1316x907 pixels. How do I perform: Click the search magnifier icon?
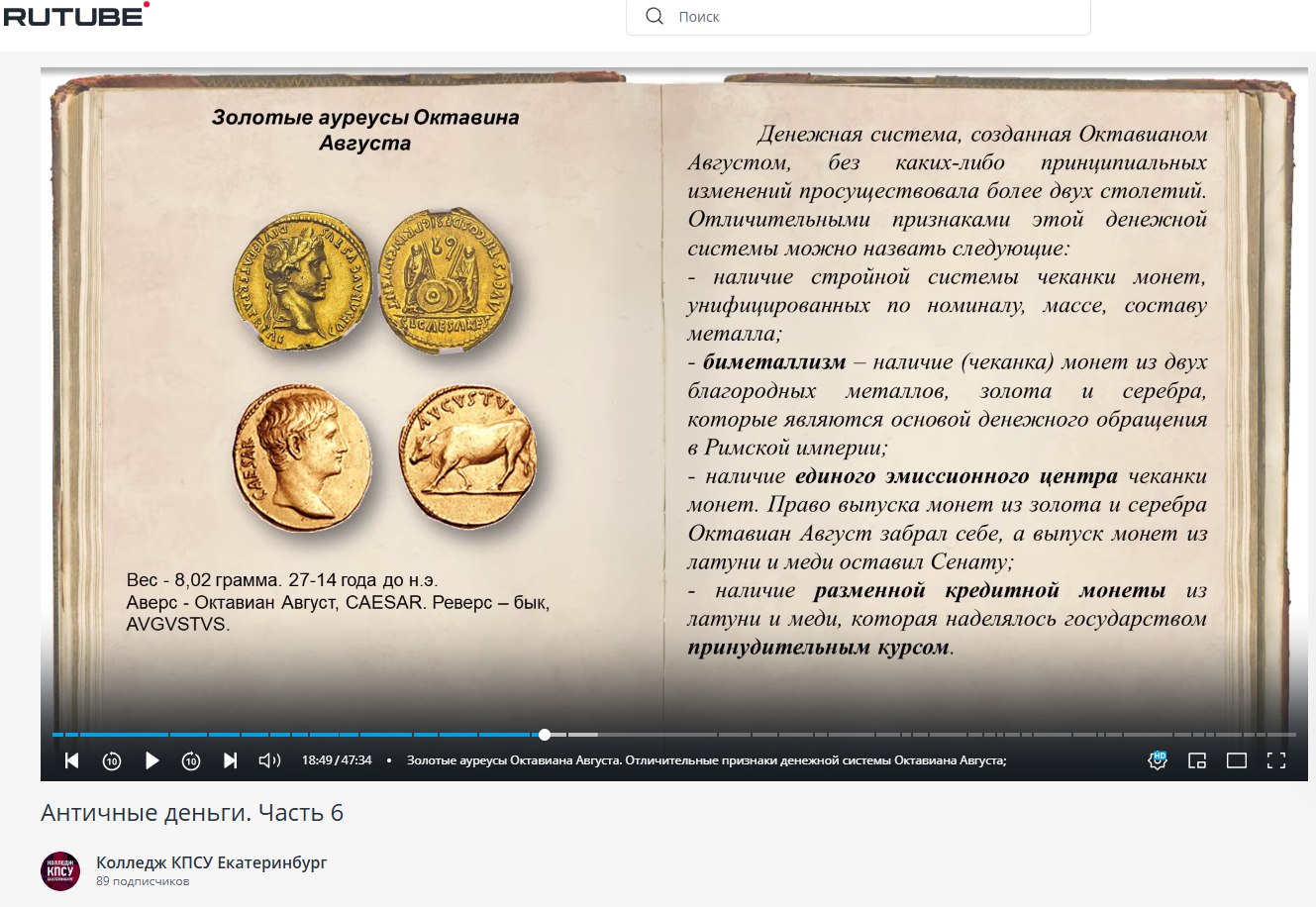tap(654, 16)
